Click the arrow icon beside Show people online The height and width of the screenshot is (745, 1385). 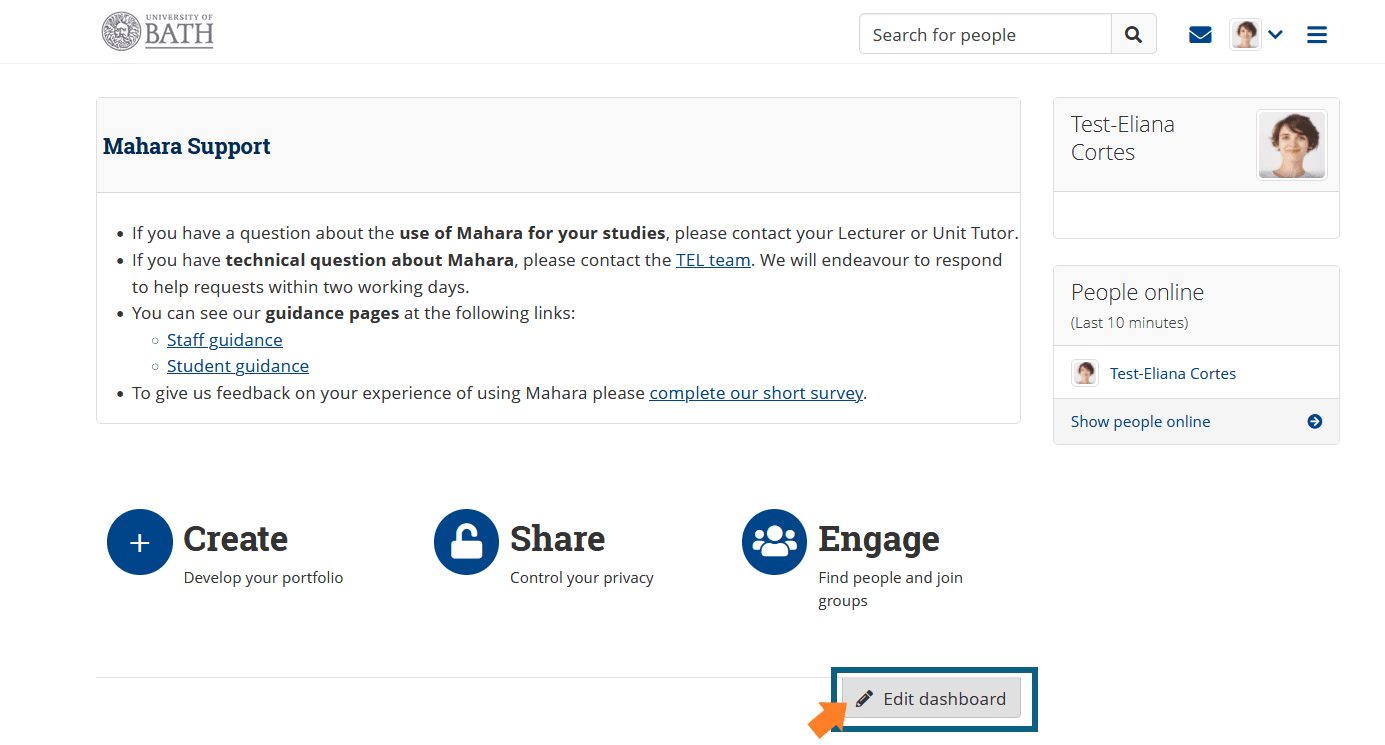coord(1313,421)
